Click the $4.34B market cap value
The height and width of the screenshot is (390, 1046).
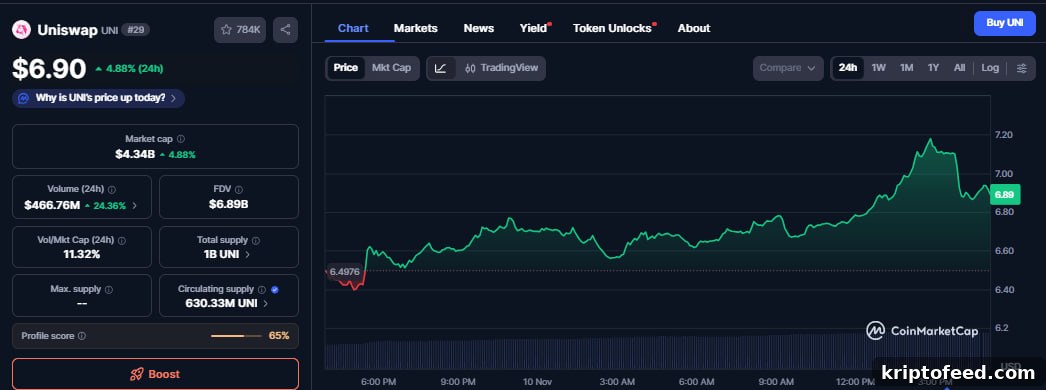tap(135, 154)
